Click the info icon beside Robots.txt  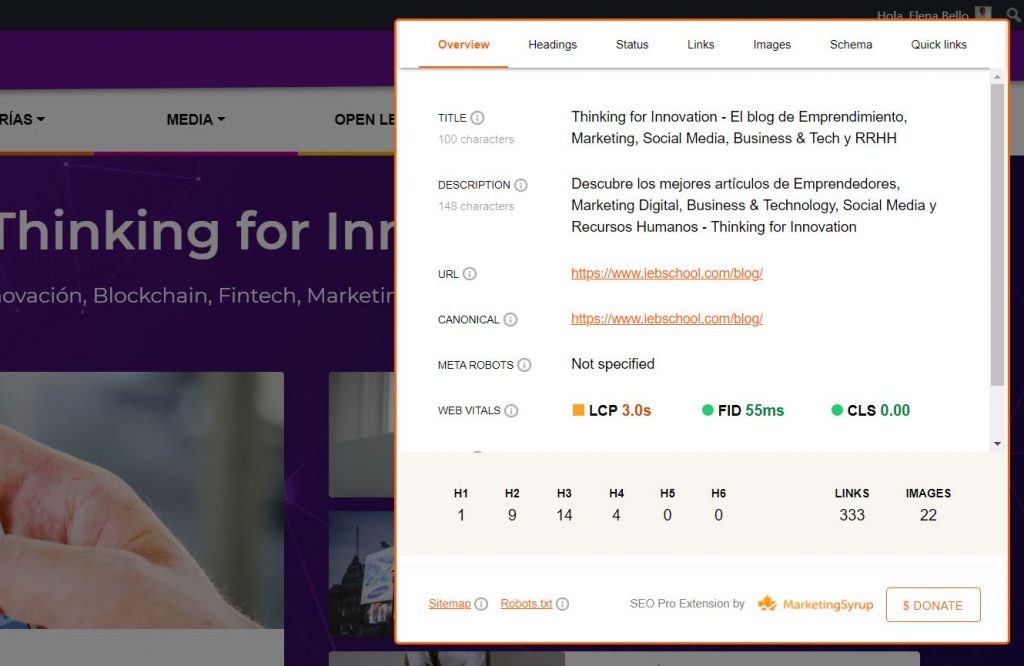562,604
